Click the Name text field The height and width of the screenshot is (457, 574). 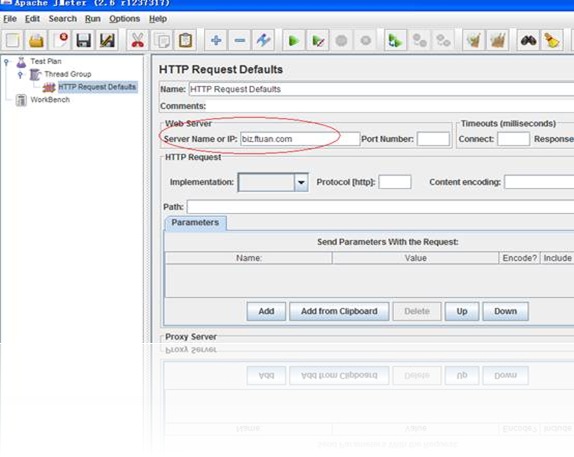pos(381,89)
